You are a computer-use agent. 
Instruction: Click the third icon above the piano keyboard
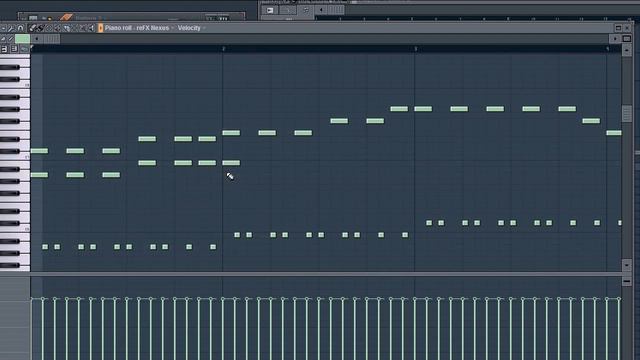[x=24, y=49]
